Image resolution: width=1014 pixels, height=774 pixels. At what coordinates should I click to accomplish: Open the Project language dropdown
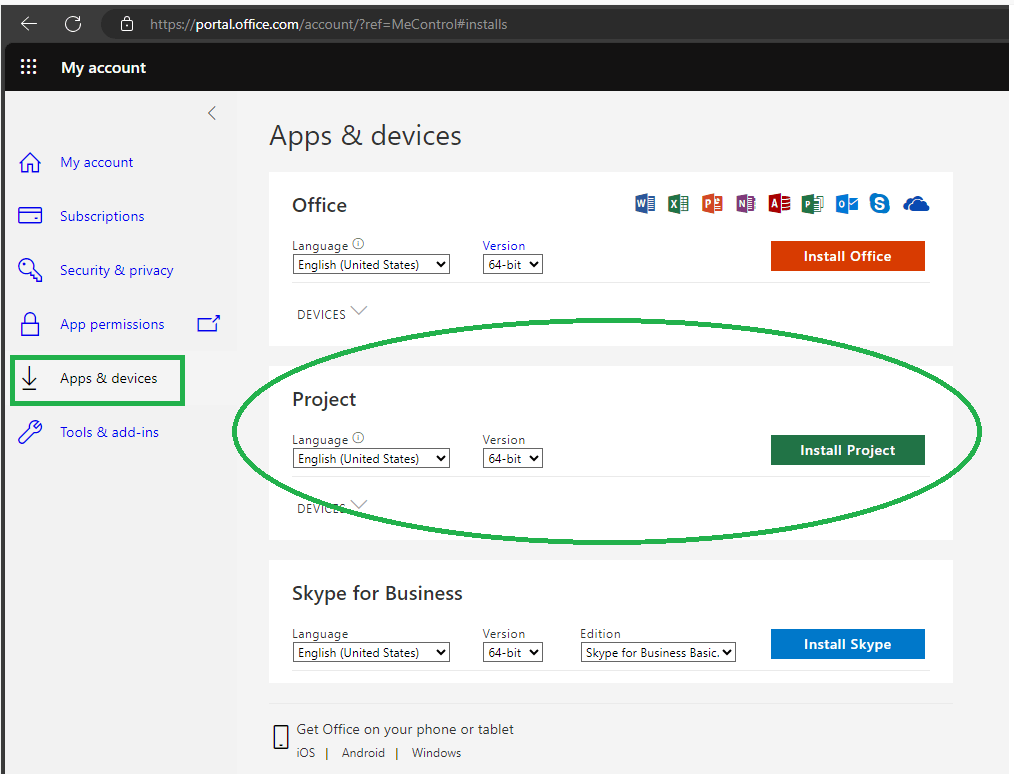coord(371,458)
